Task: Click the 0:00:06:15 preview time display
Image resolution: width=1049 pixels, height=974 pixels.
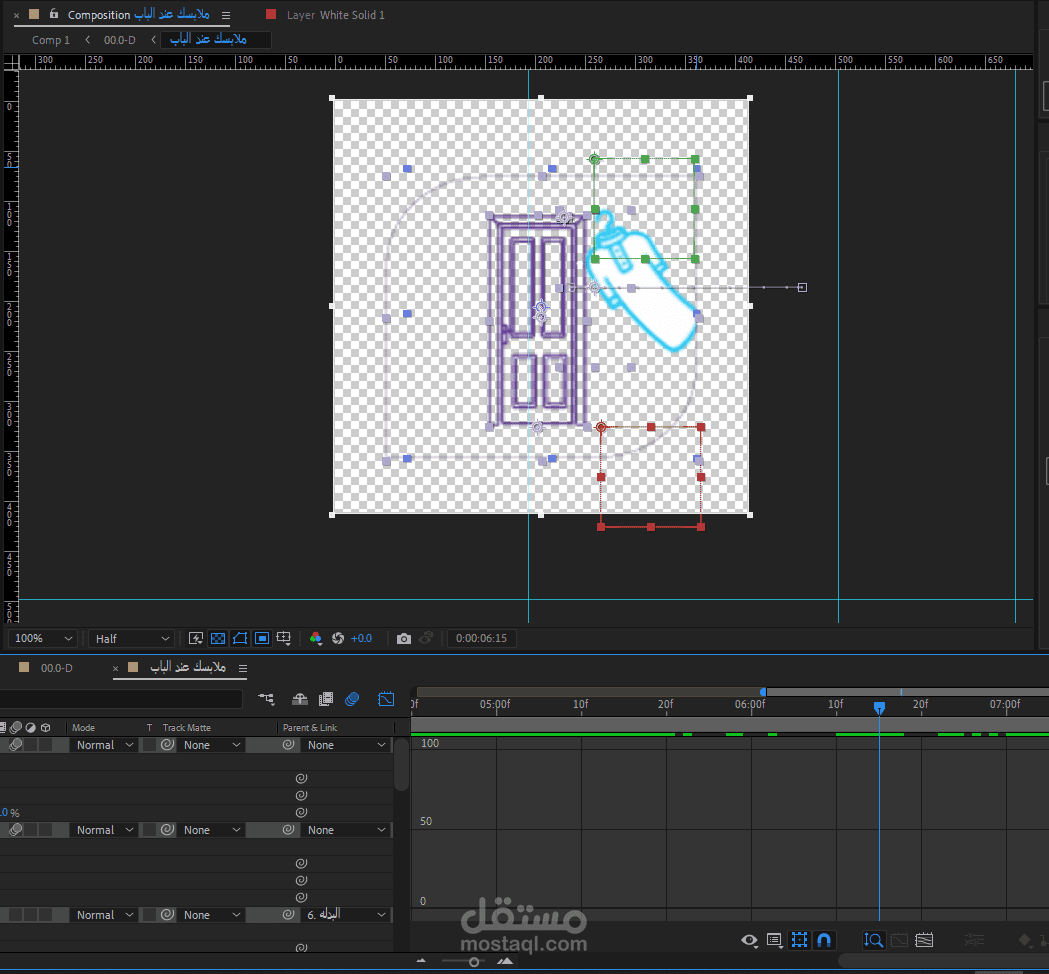Action: pos(481,638)
